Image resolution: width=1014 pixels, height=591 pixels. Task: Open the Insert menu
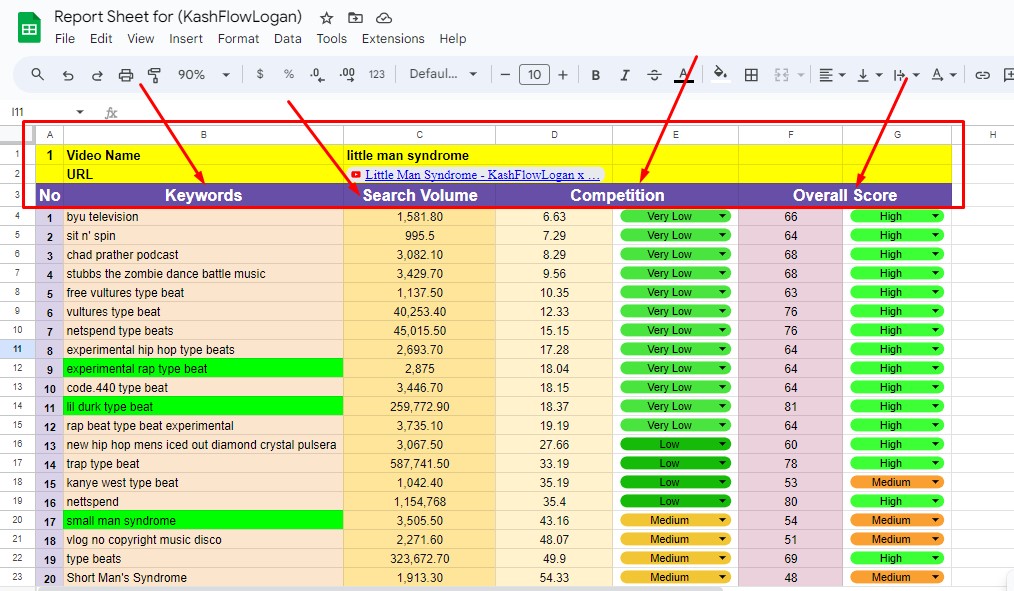[186, 39]
